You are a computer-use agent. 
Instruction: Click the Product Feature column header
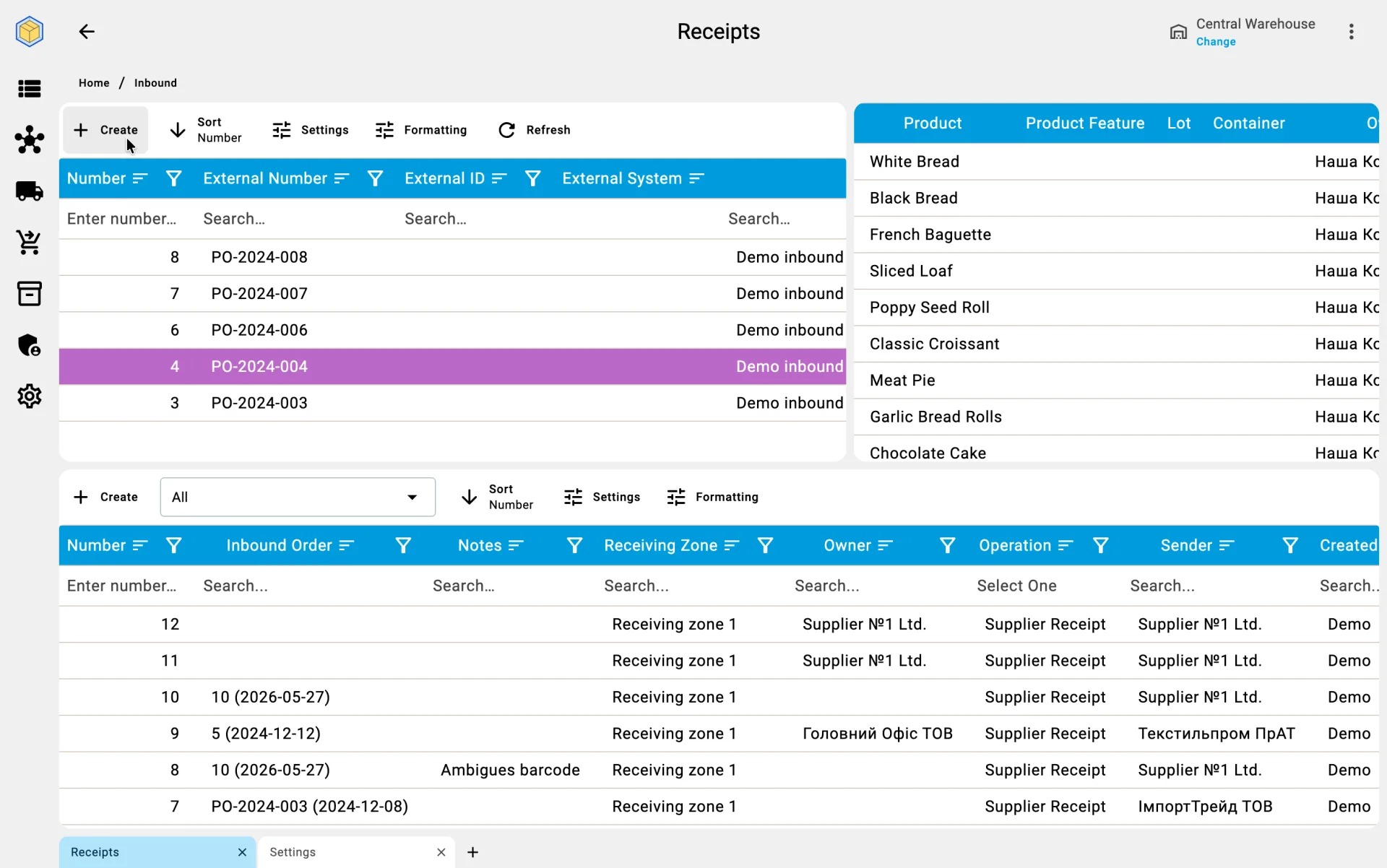pyautogui.click(x=1084, y=123)
